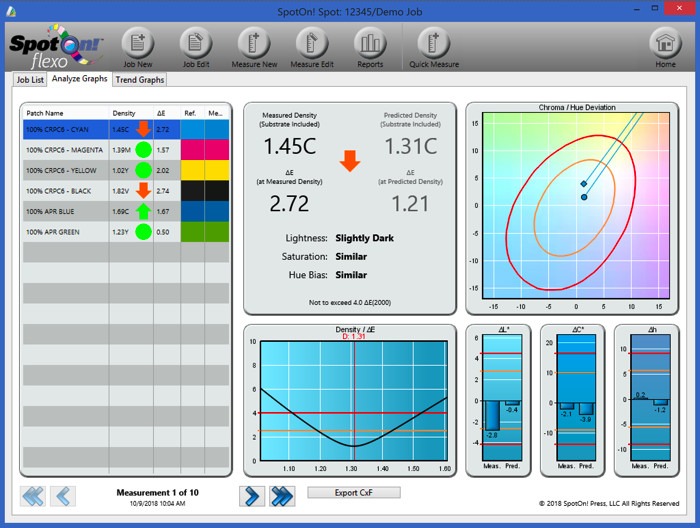Click the Export CxF button
The image size is (700, 528).
[x=354, y=493]
